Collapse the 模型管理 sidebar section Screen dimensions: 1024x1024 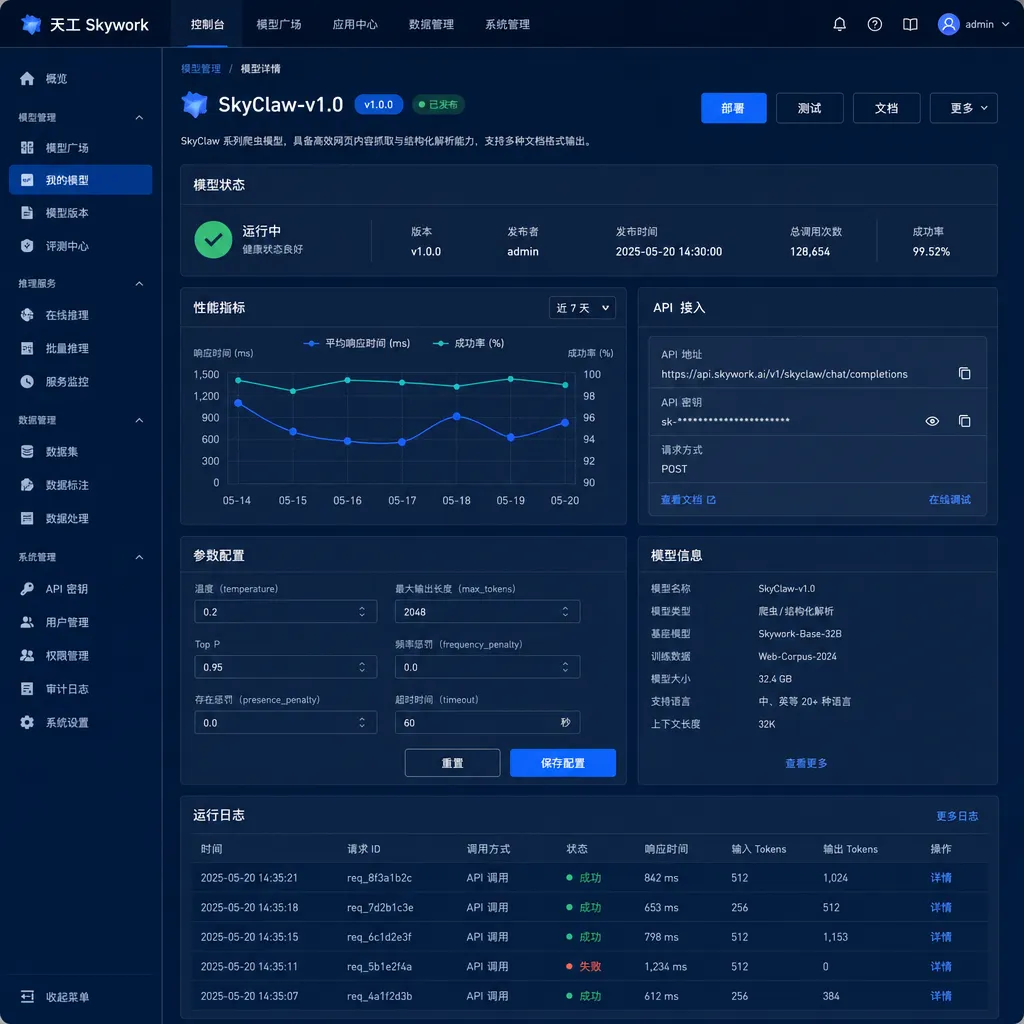pos(139,118)
